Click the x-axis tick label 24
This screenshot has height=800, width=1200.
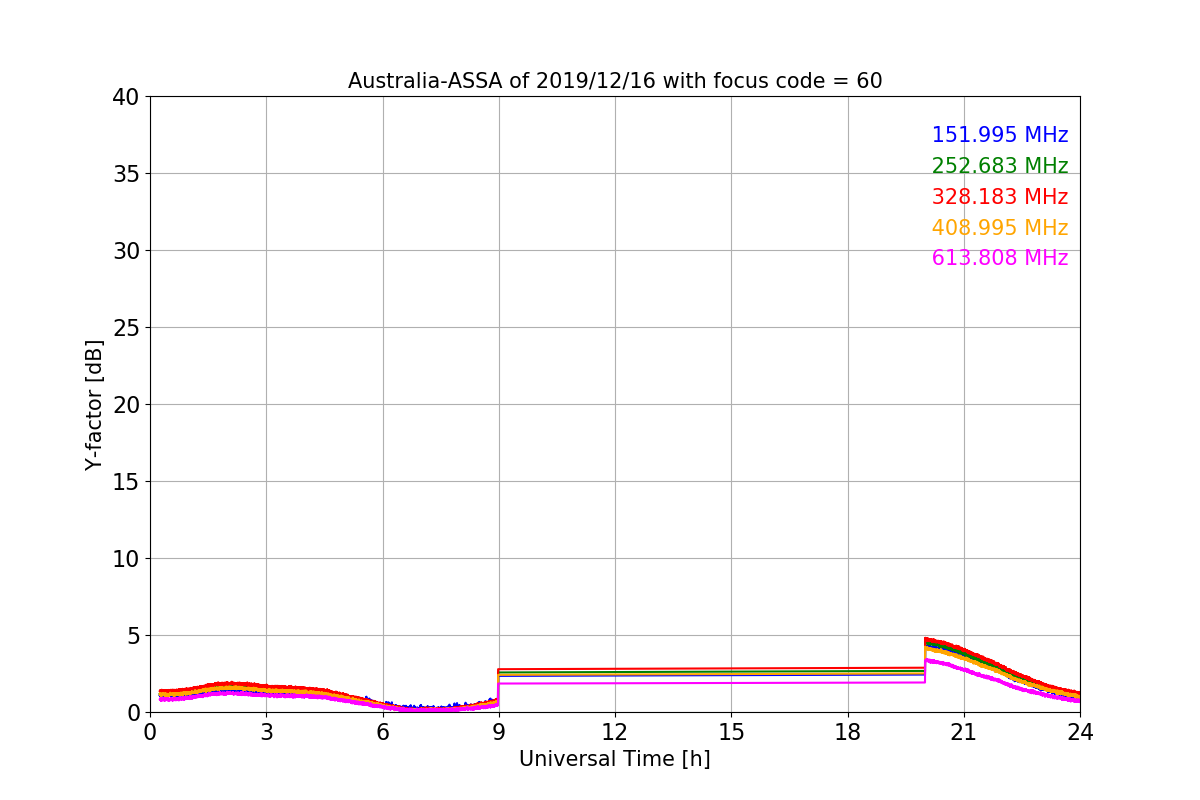[x=1080, y=732]
